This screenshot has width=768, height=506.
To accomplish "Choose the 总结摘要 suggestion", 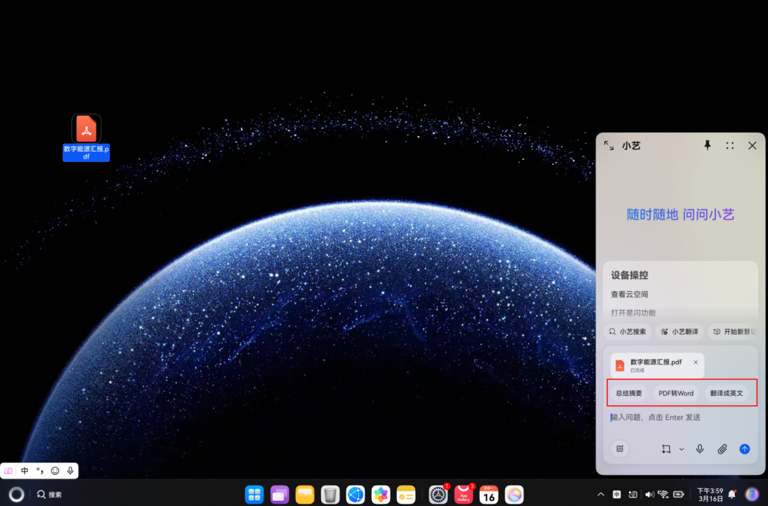I will (x=629, y=393).
